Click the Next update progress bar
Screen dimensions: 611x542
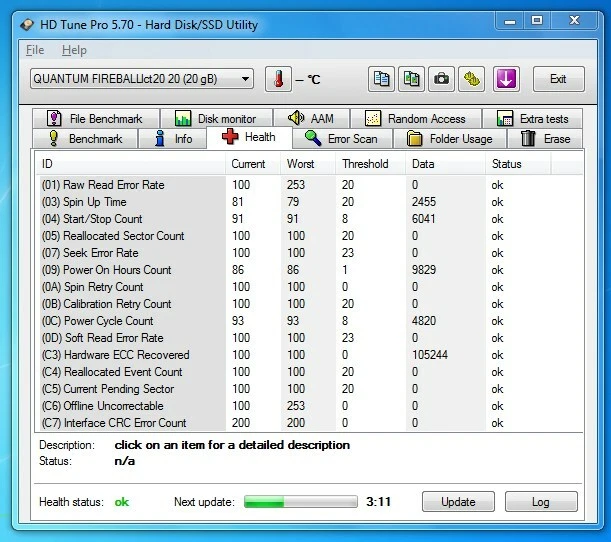coord(300,501)
